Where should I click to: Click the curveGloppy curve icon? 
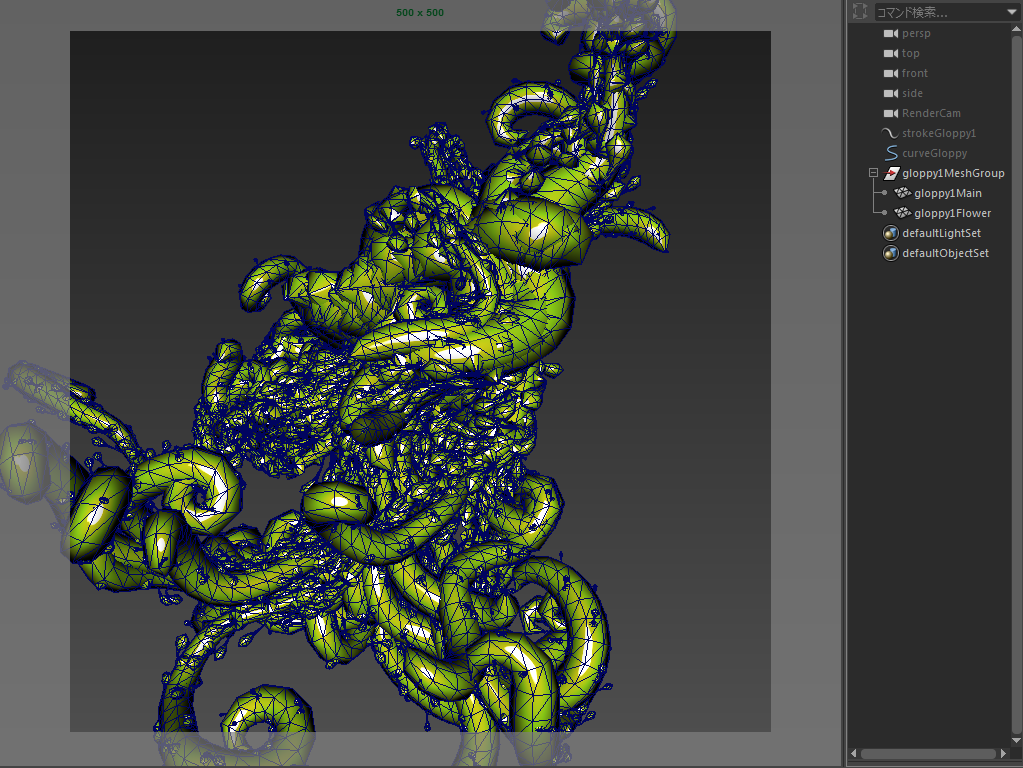891,153
